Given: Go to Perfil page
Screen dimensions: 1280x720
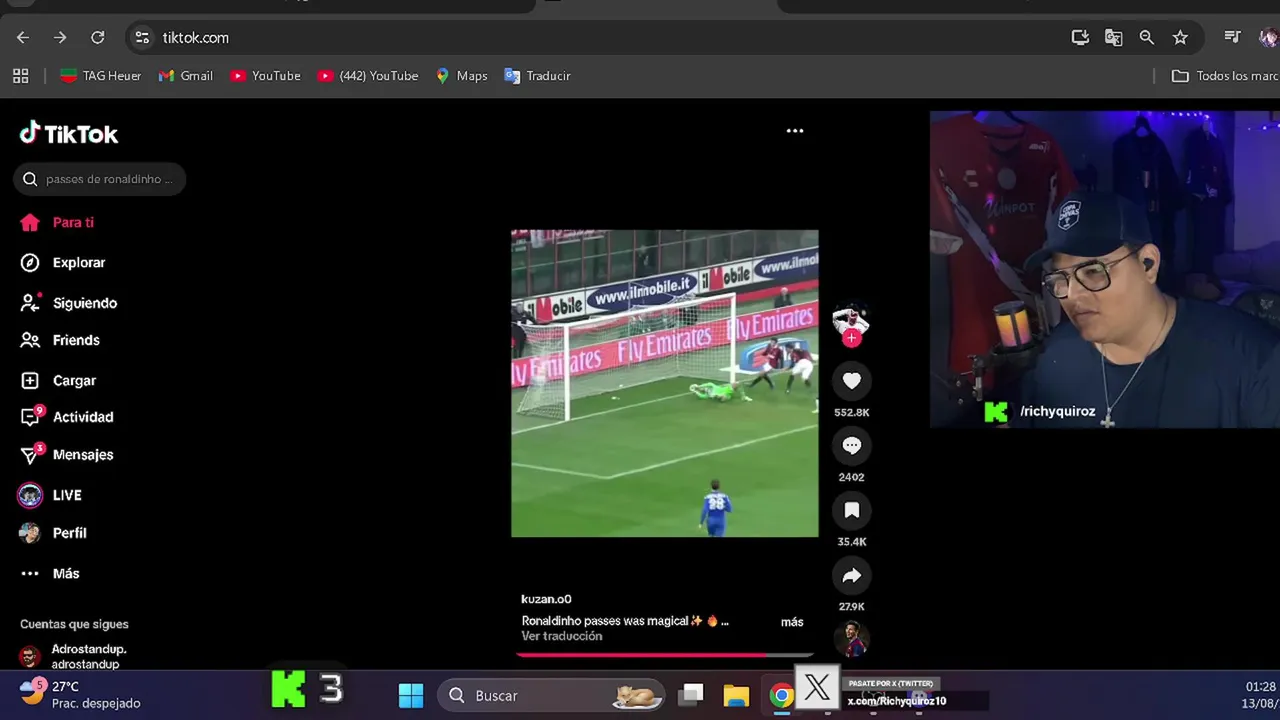Looking at the screenshot, I should click(x=53, y=533).
